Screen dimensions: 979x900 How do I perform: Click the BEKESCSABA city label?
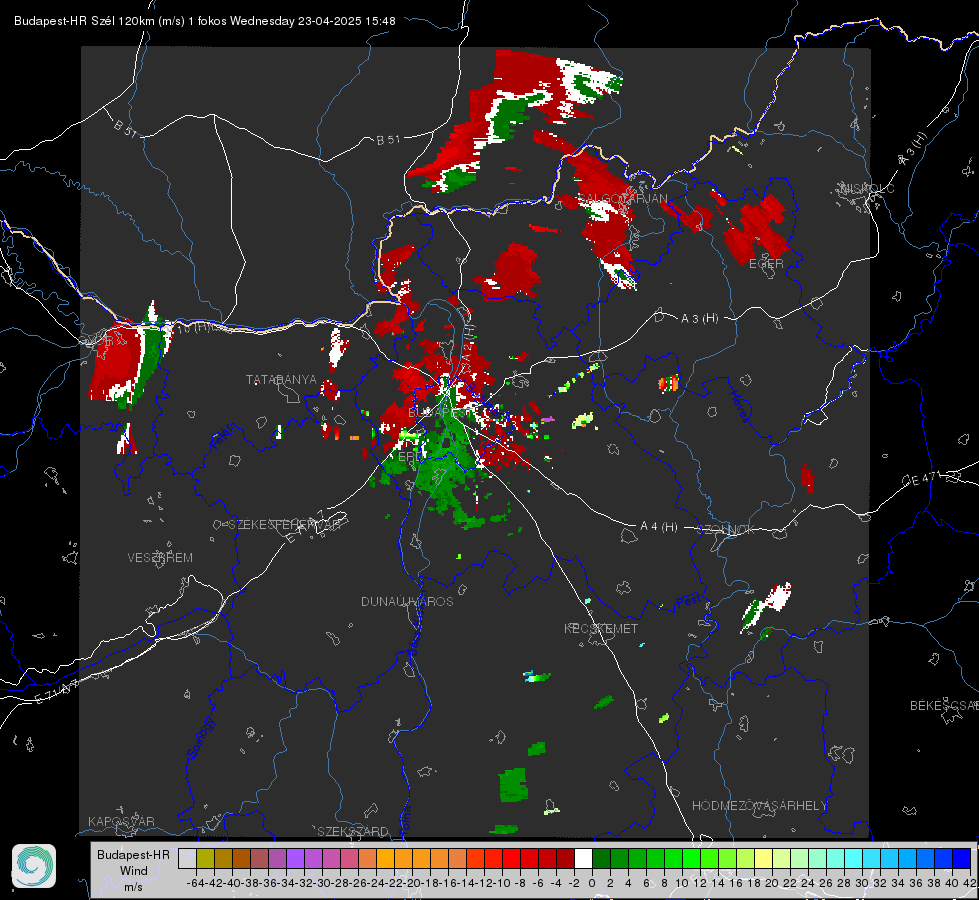click(x=944, y=706)
